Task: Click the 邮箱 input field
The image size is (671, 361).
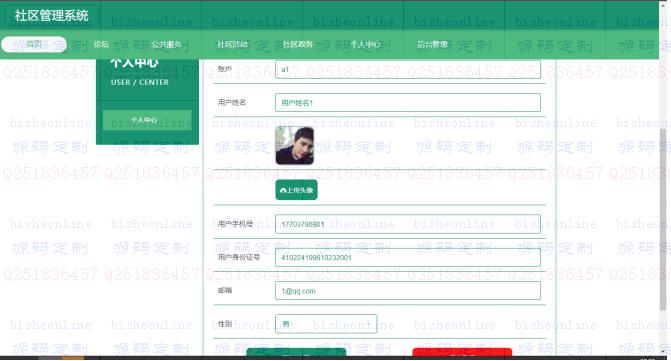Action: (x=408, y=291)
